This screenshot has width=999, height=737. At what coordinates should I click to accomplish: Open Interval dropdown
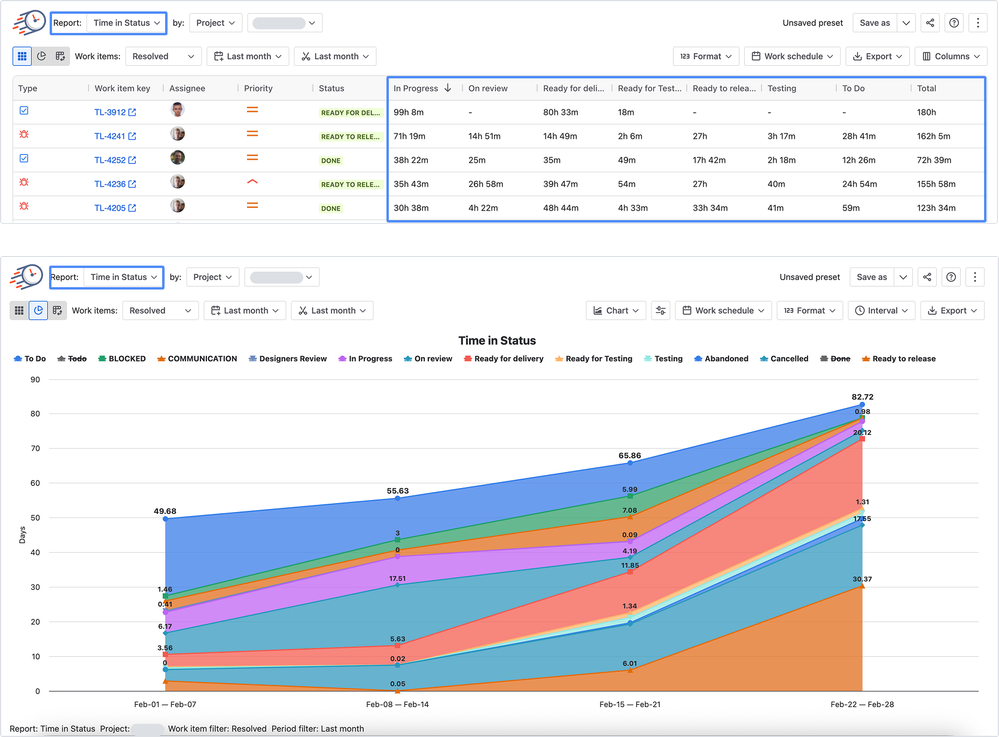click(882, 310)
